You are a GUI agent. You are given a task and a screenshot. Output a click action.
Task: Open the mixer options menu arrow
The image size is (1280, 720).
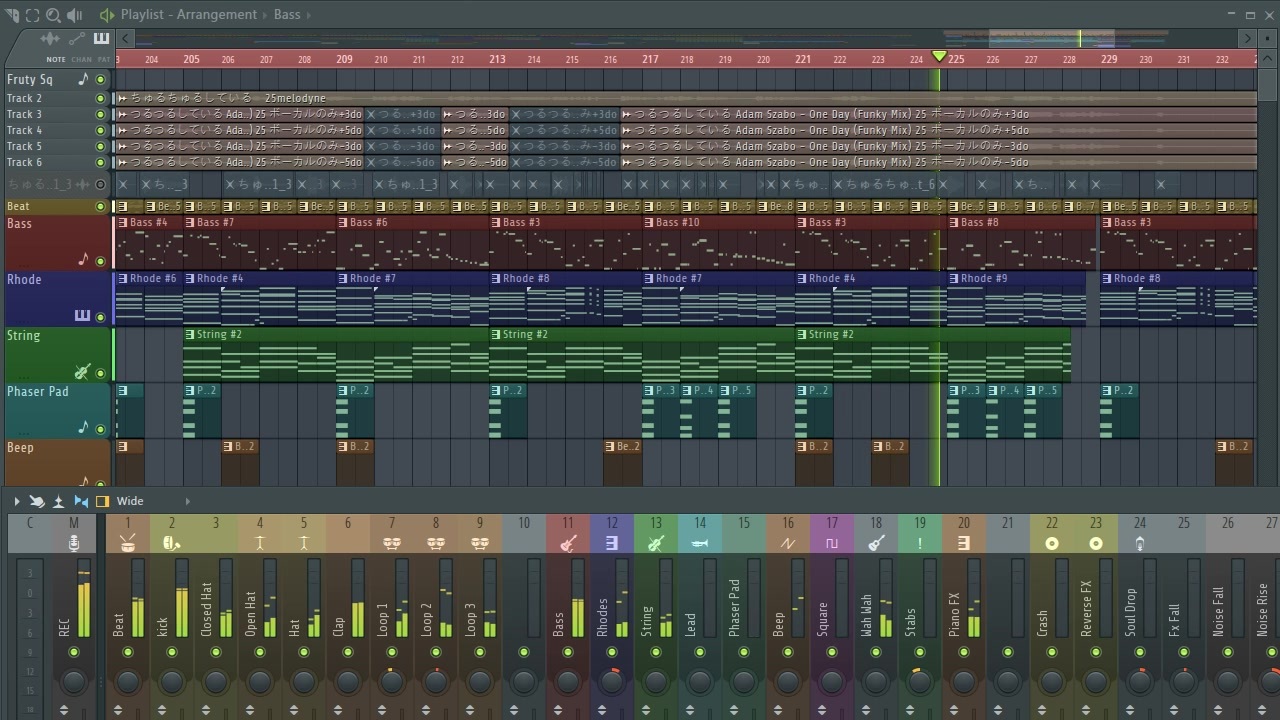[x=16, y=501]
